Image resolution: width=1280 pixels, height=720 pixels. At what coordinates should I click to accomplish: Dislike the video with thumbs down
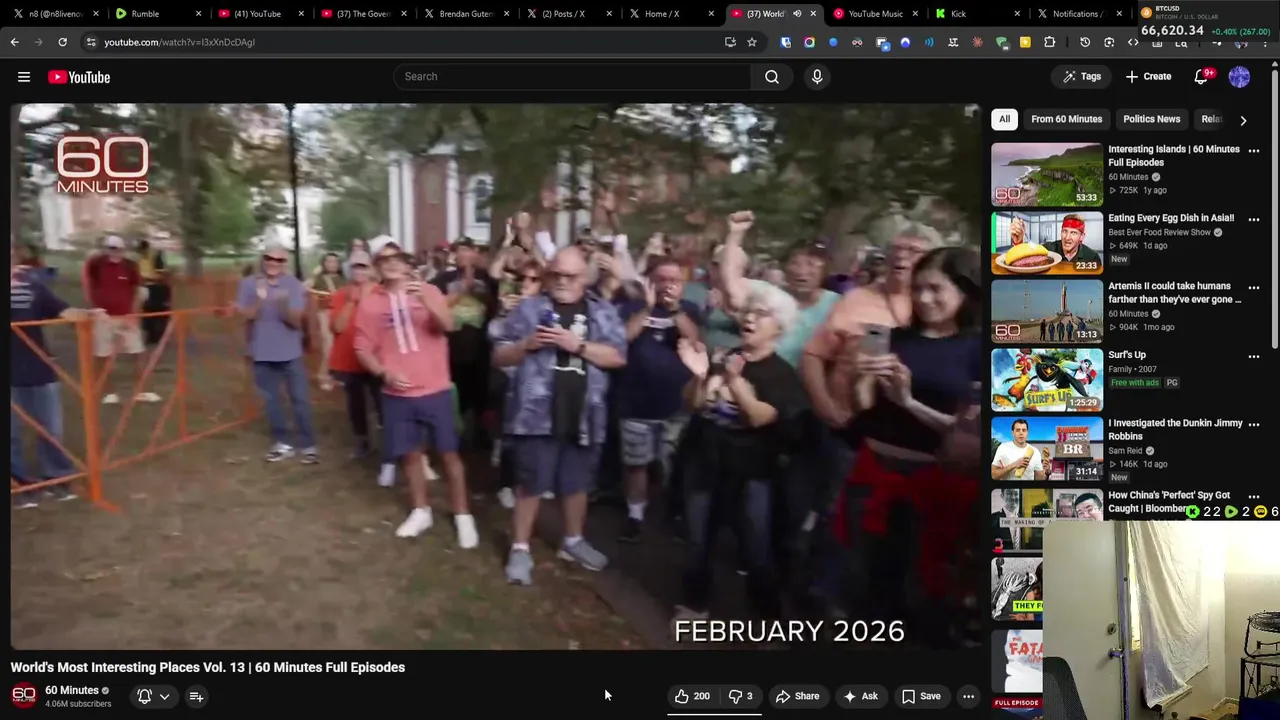point(741,696)
